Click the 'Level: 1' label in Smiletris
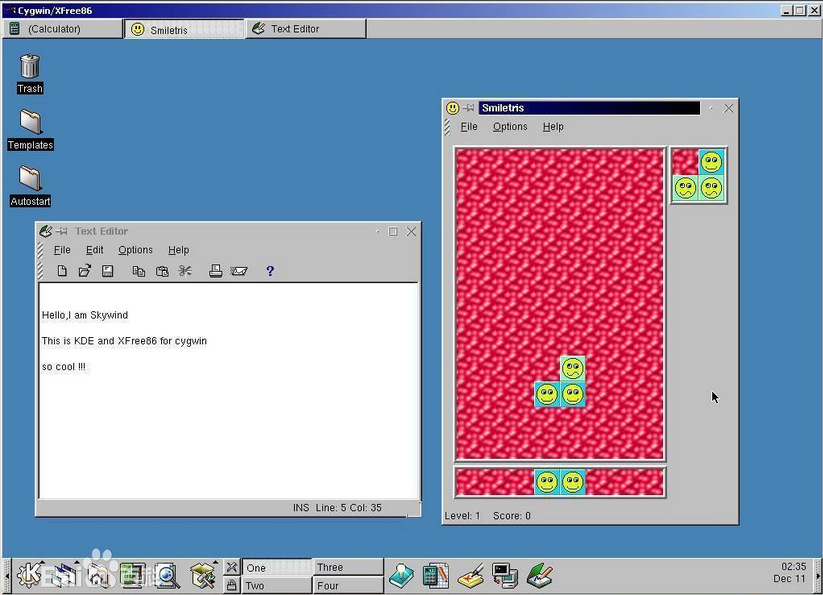Viewport: 823px width, 595px height. point(462,516)
